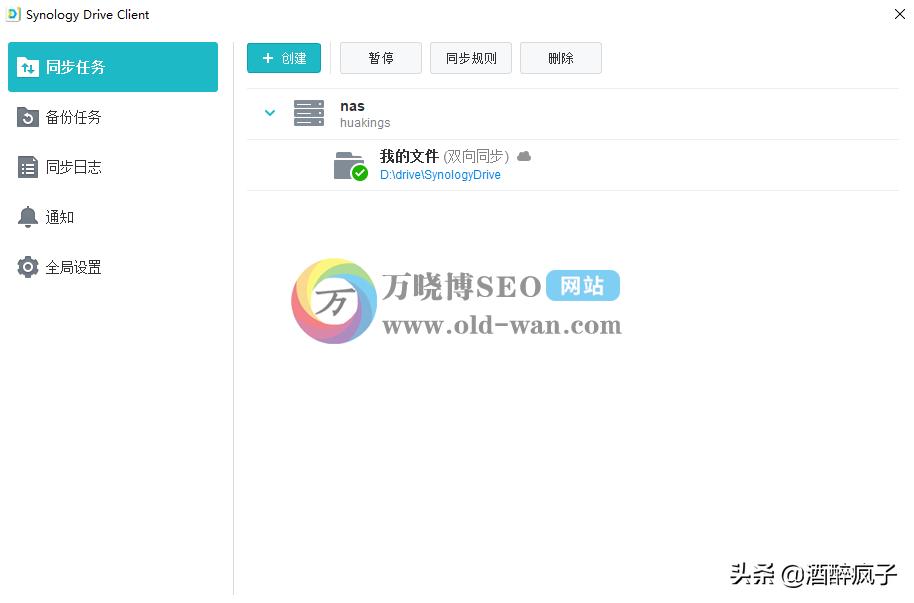
Task: Select the 备份任务 (Backup Tasks) icon
Action: click(x=29, y=117)
